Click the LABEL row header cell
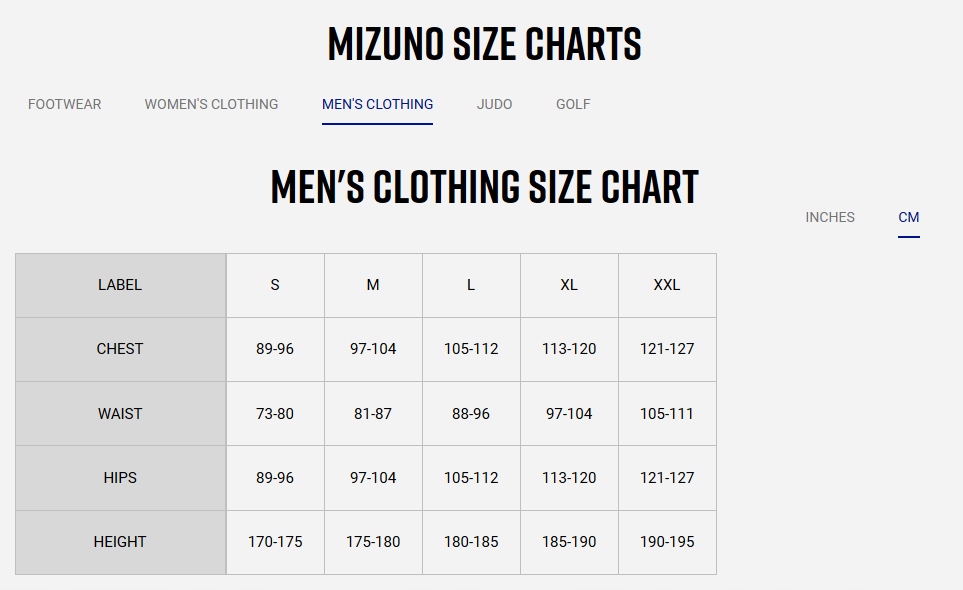The height and width of the screenshot is (590, 963). point(120,285)
